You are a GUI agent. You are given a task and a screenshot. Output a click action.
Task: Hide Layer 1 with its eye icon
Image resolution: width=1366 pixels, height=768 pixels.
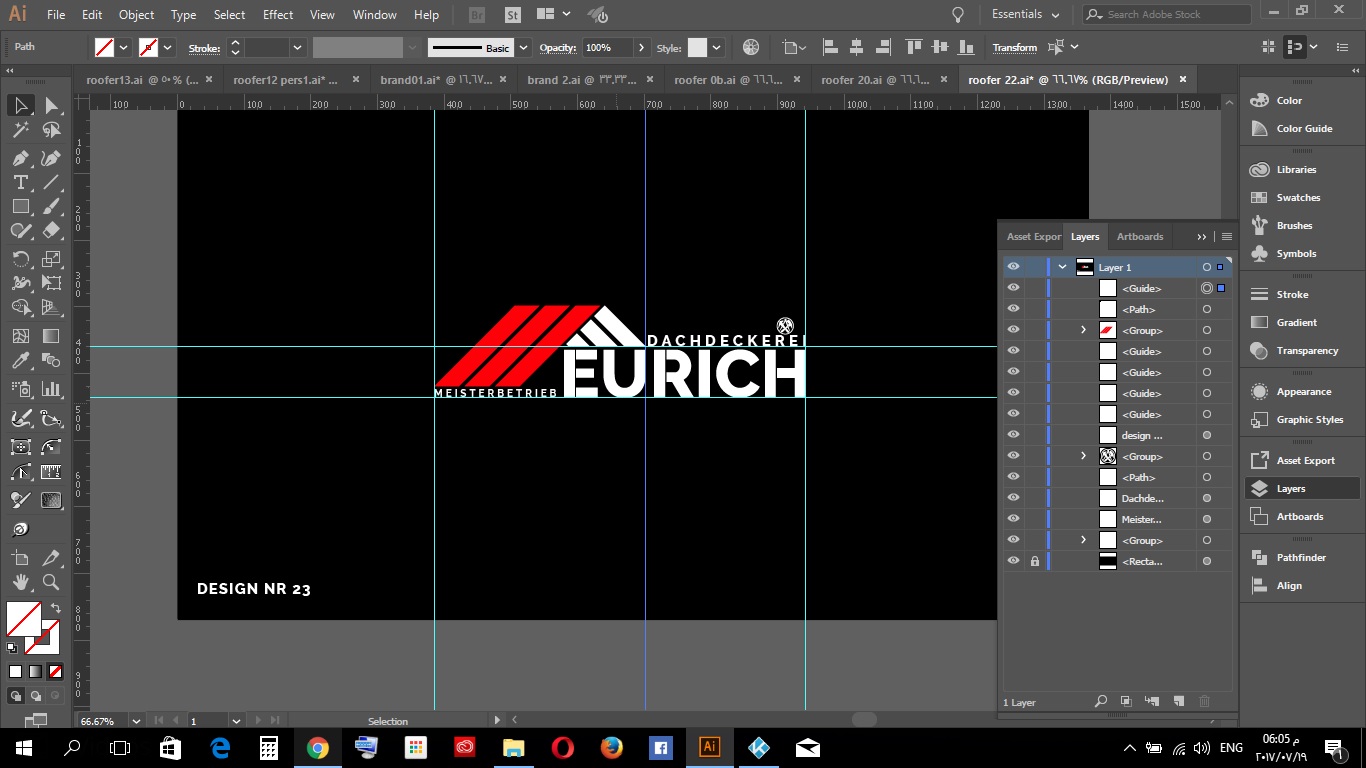1013,267
